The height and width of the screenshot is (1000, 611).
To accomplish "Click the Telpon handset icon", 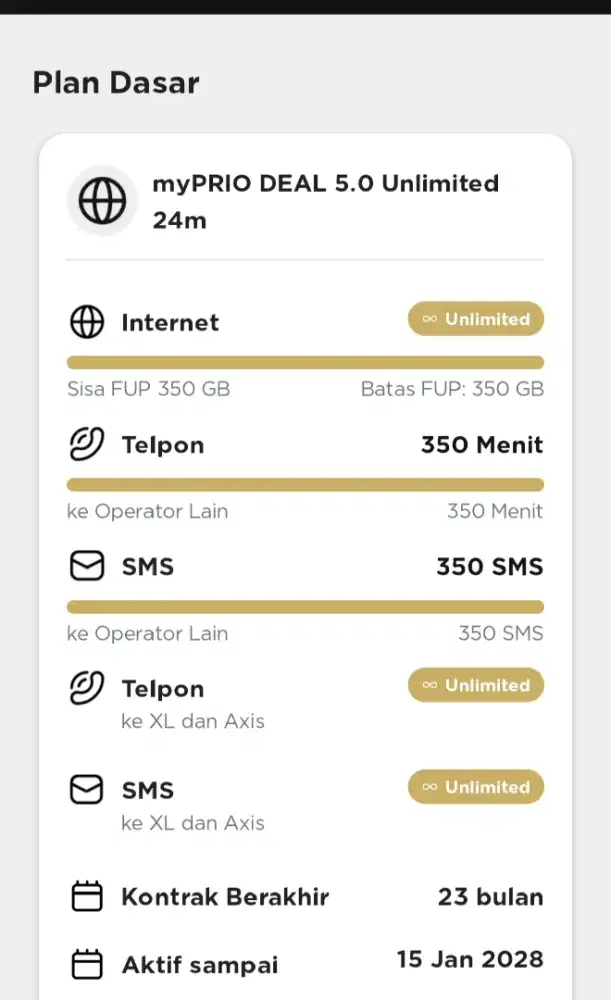I will [x=89, y=443].
